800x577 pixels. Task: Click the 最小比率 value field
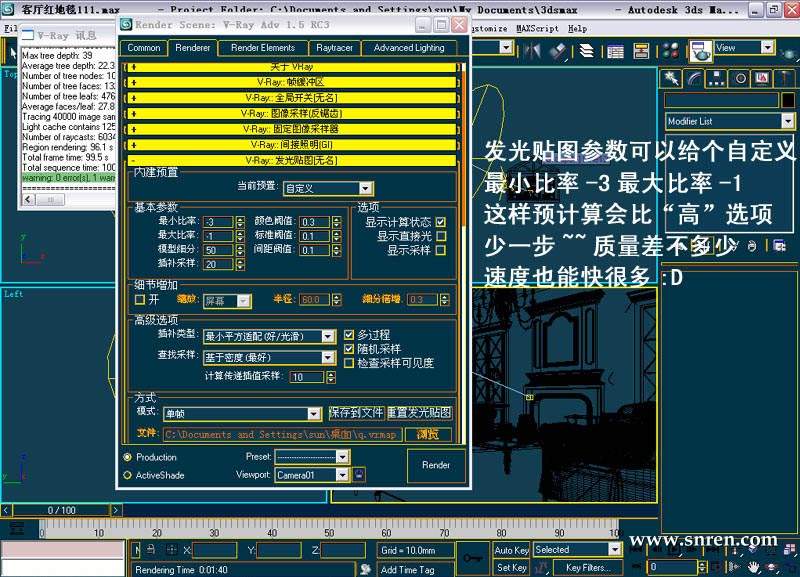pos(218,222)
